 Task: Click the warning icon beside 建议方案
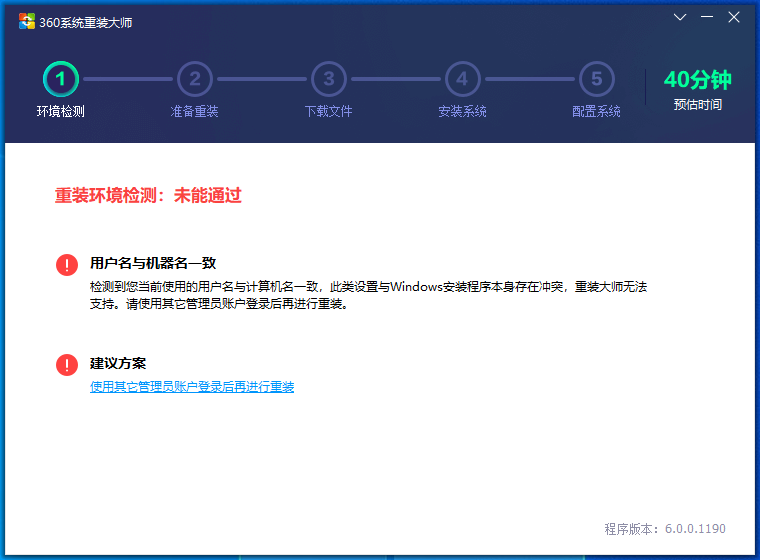pyautogui.click(x=66, y=364)
